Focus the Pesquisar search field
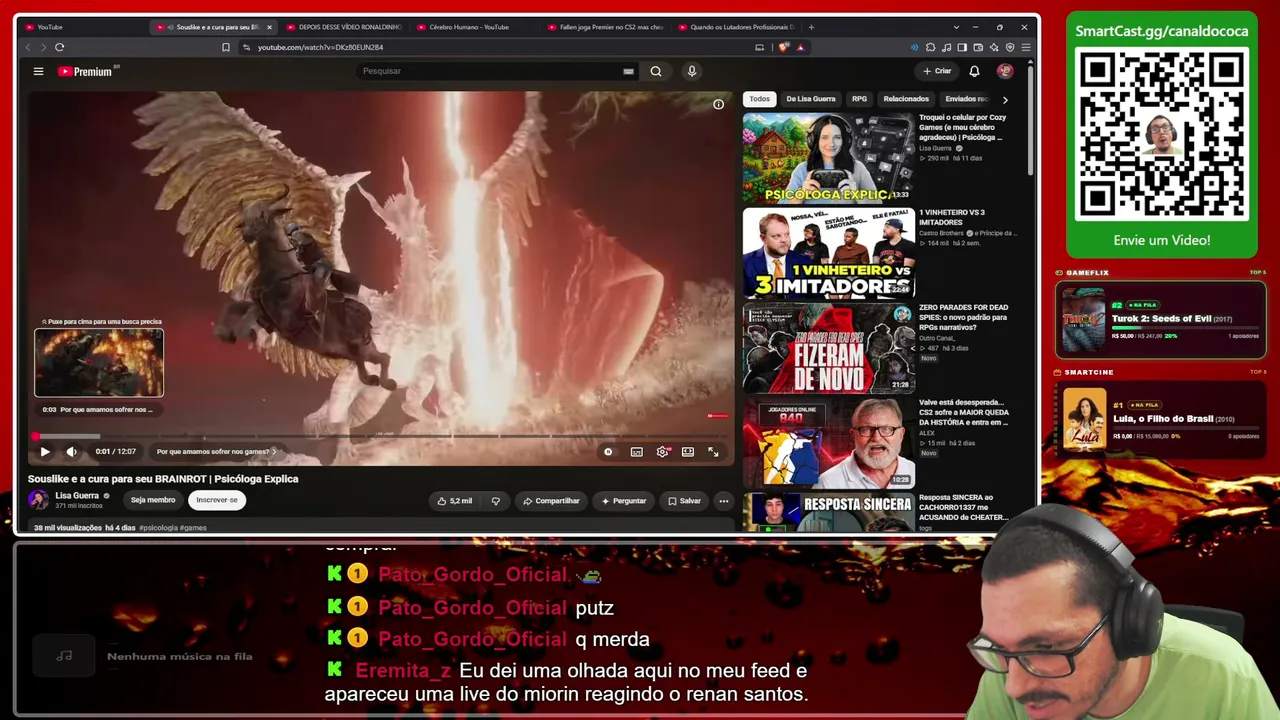Viewport: 1280px width, 720px height. click(x=488, y=71)
